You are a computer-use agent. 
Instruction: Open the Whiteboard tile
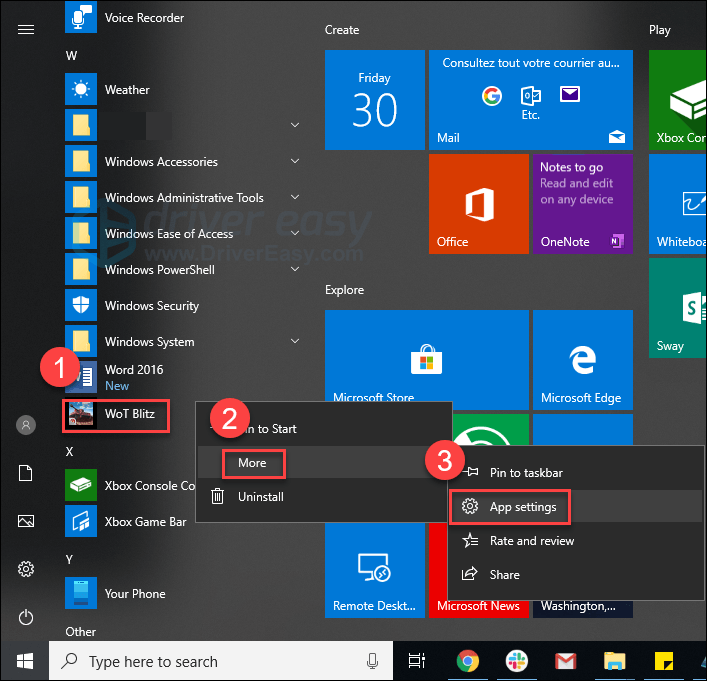coord(677,204)
